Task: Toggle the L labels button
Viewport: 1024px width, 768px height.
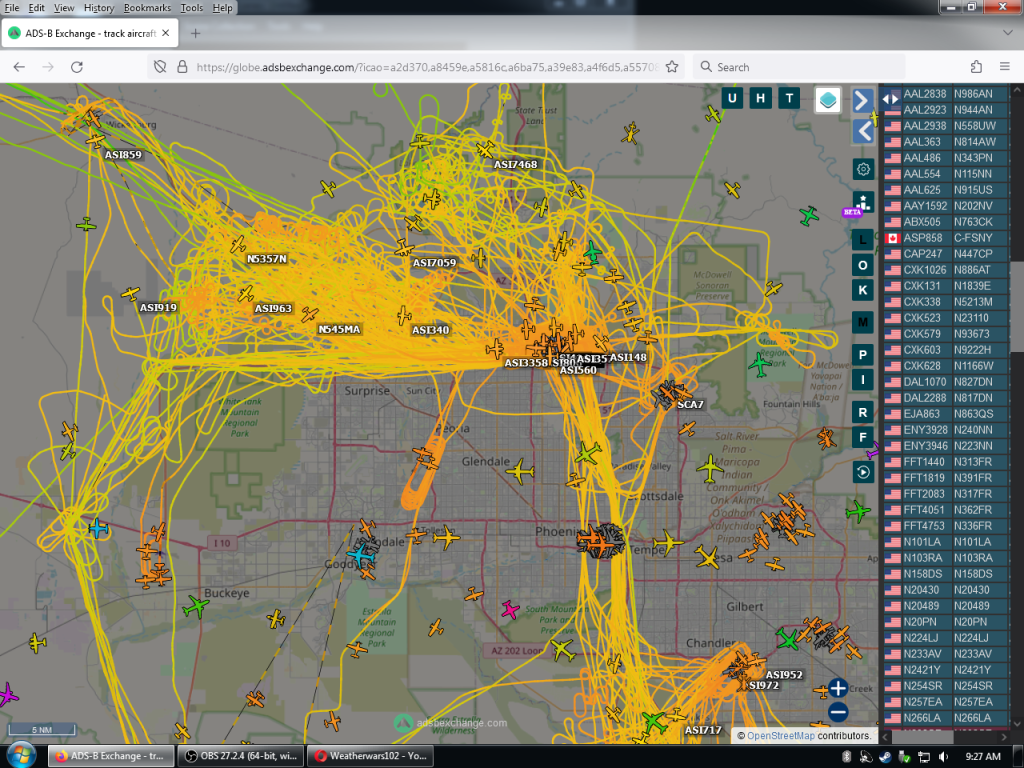Action: click(x=863, y=240)
